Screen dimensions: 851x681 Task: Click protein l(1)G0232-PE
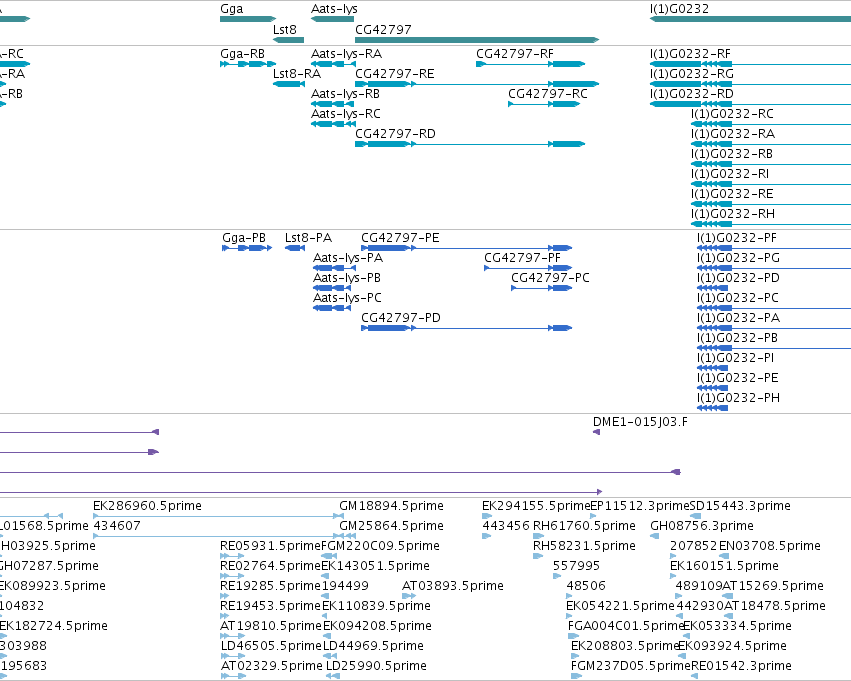coord(713,388)
